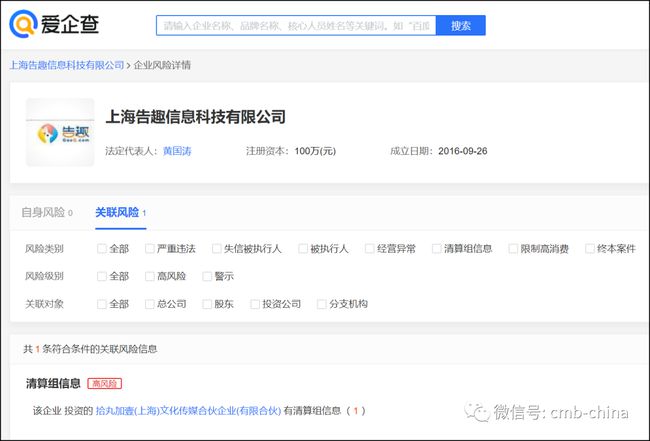Tick the 高风险 level checkbox
The width and height of the screenshot is (650, 441).
click(x=150, y=276)
